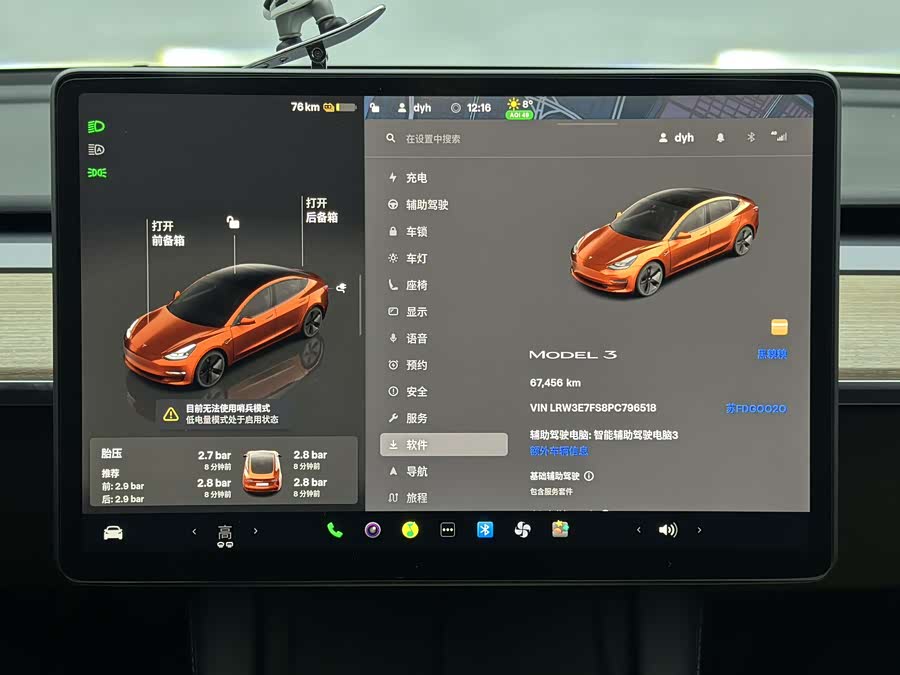Decrease volume with the left chevron
Screen dimensions: 900x675
(639, 530)
